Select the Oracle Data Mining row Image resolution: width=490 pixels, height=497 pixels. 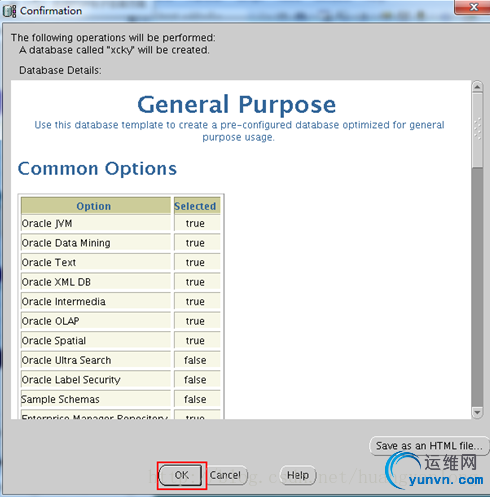121,243
